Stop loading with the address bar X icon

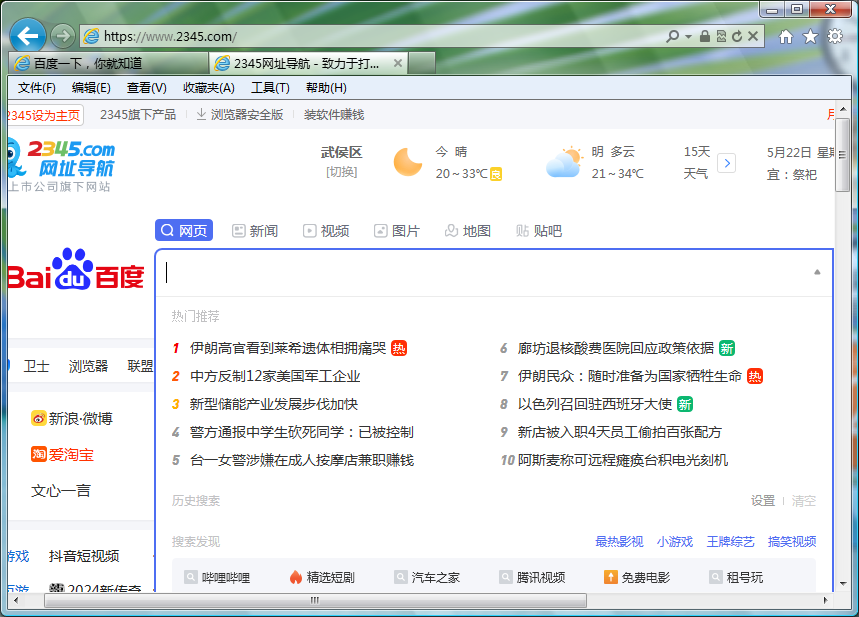pyautogui.click(x=753, y=36)
